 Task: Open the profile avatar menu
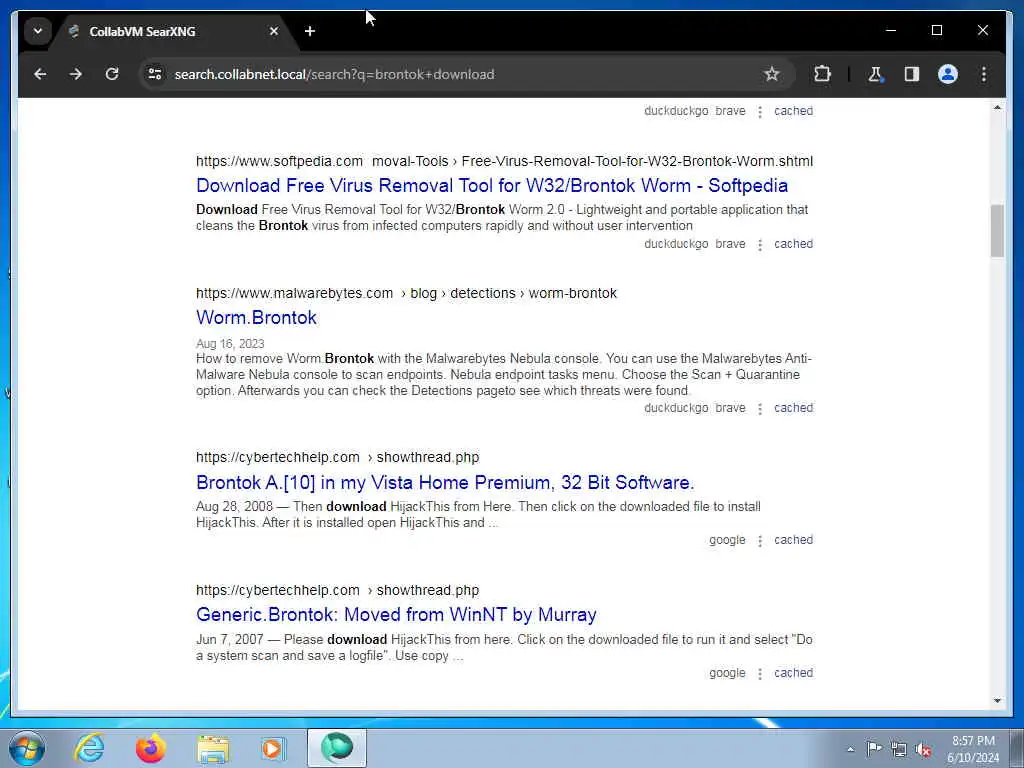click(x=948, y=74)
